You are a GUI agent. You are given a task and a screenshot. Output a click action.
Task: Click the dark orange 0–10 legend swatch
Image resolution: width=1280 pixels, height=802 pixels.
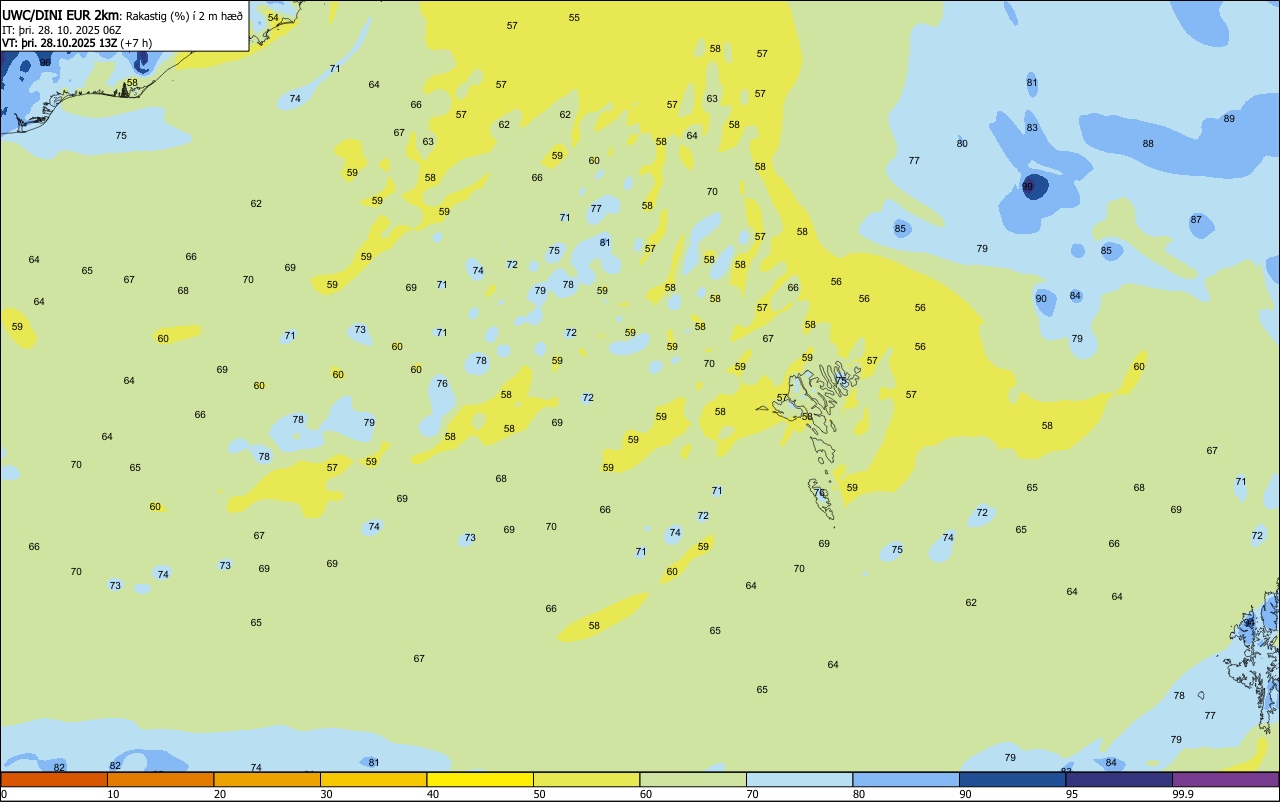point(54,779)
